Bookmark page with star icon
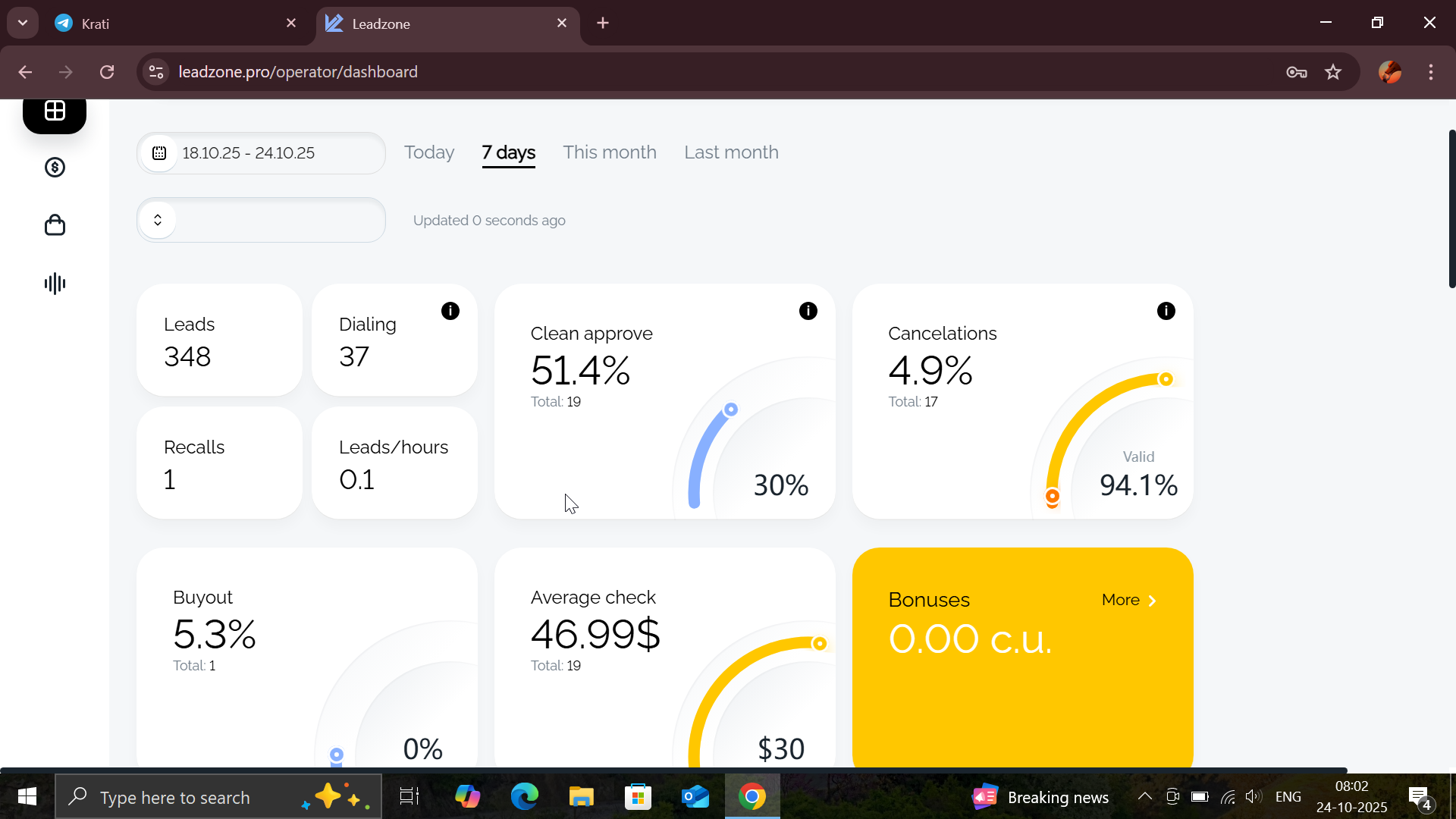Image resolution: width=1456 pixels, height=819 pixels. coord(1333,72)
